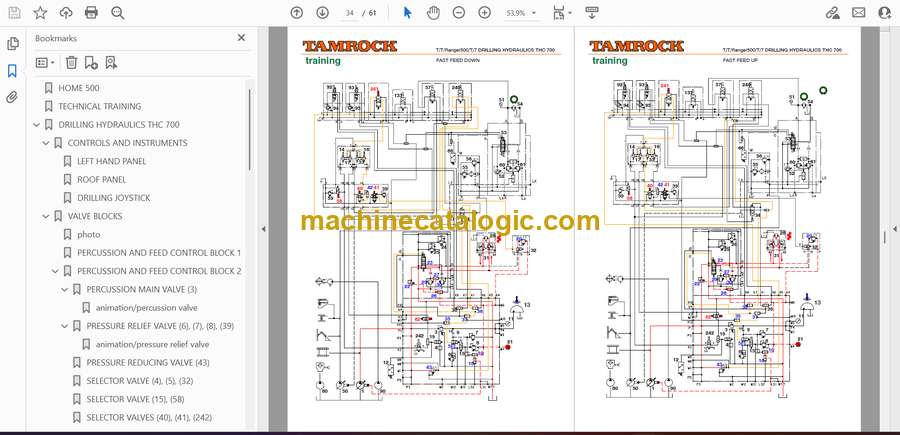
Task: Click the FAST FEED DOWN page
Action: 430,228
